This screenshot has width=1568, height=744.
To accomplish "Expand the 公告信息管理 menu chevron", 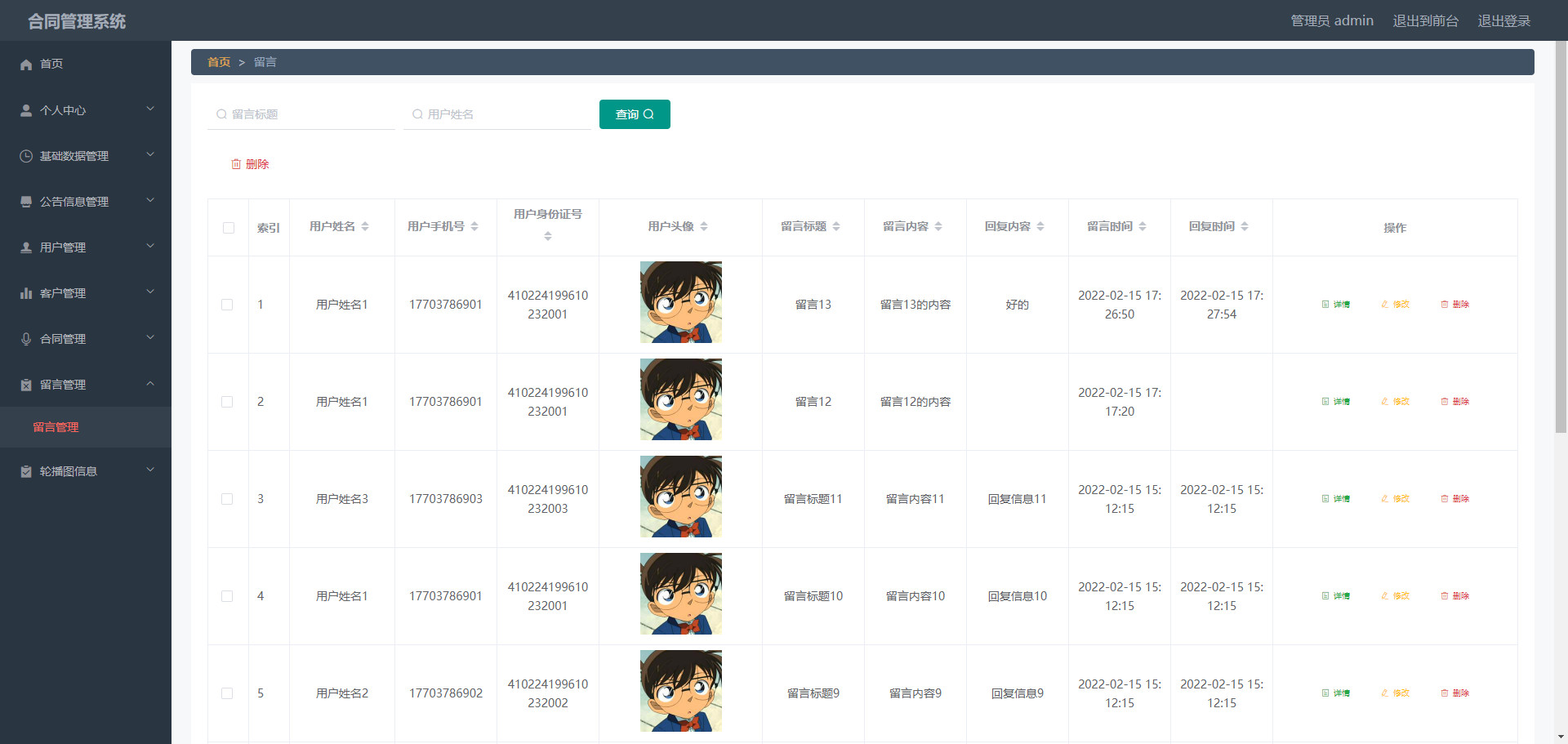I will tap(150, 200).
